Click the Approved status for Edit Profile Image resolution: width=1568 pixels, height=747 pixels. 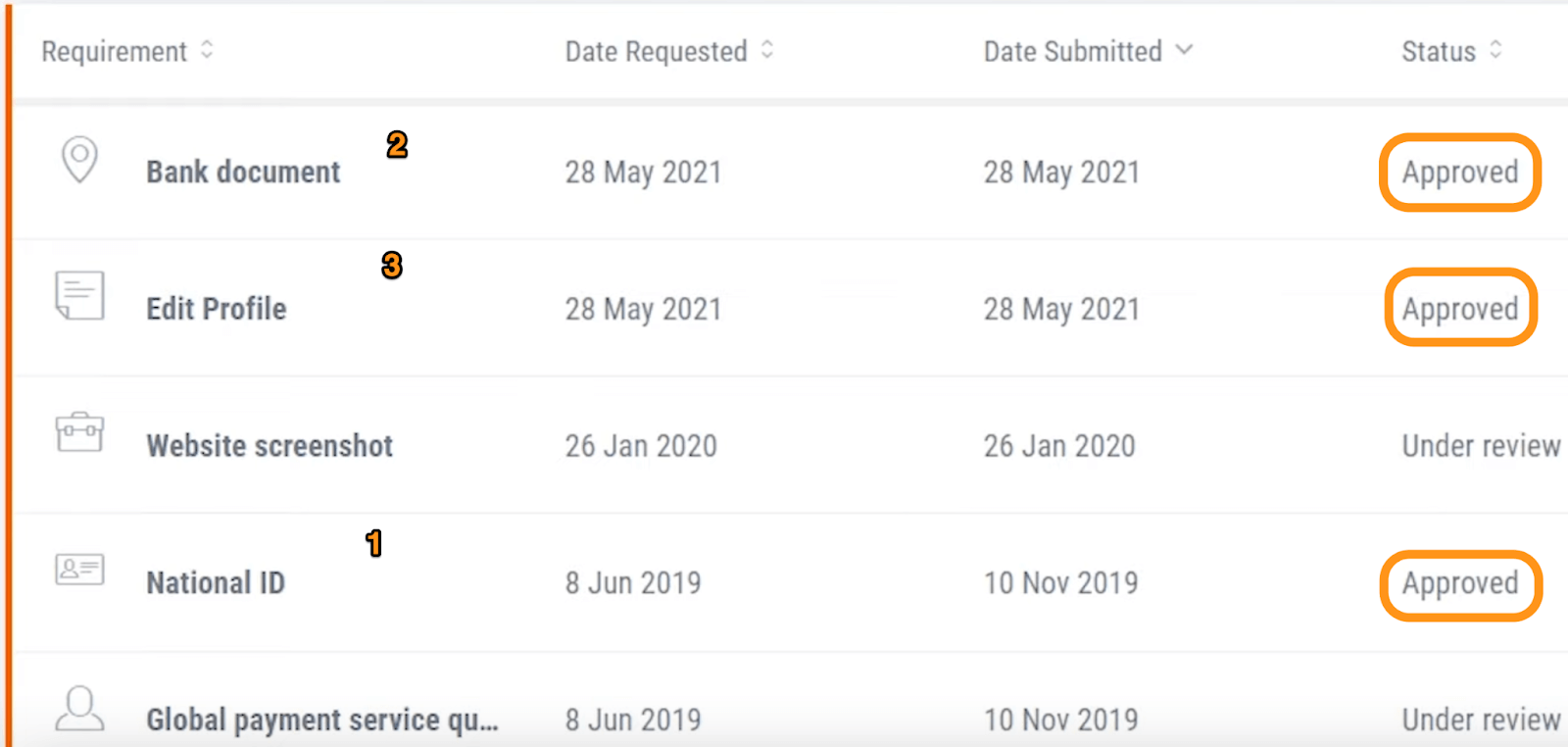point(1460,309)
